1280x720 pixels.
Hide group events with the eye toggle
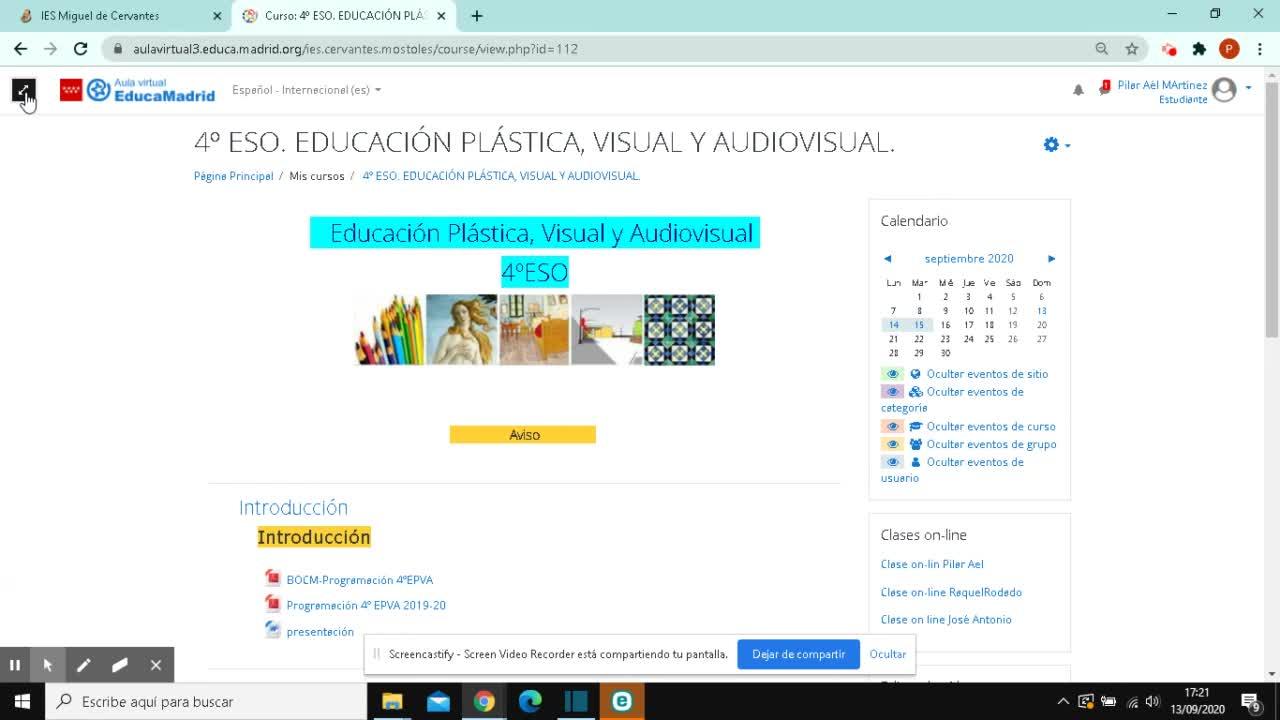[893, 444]
